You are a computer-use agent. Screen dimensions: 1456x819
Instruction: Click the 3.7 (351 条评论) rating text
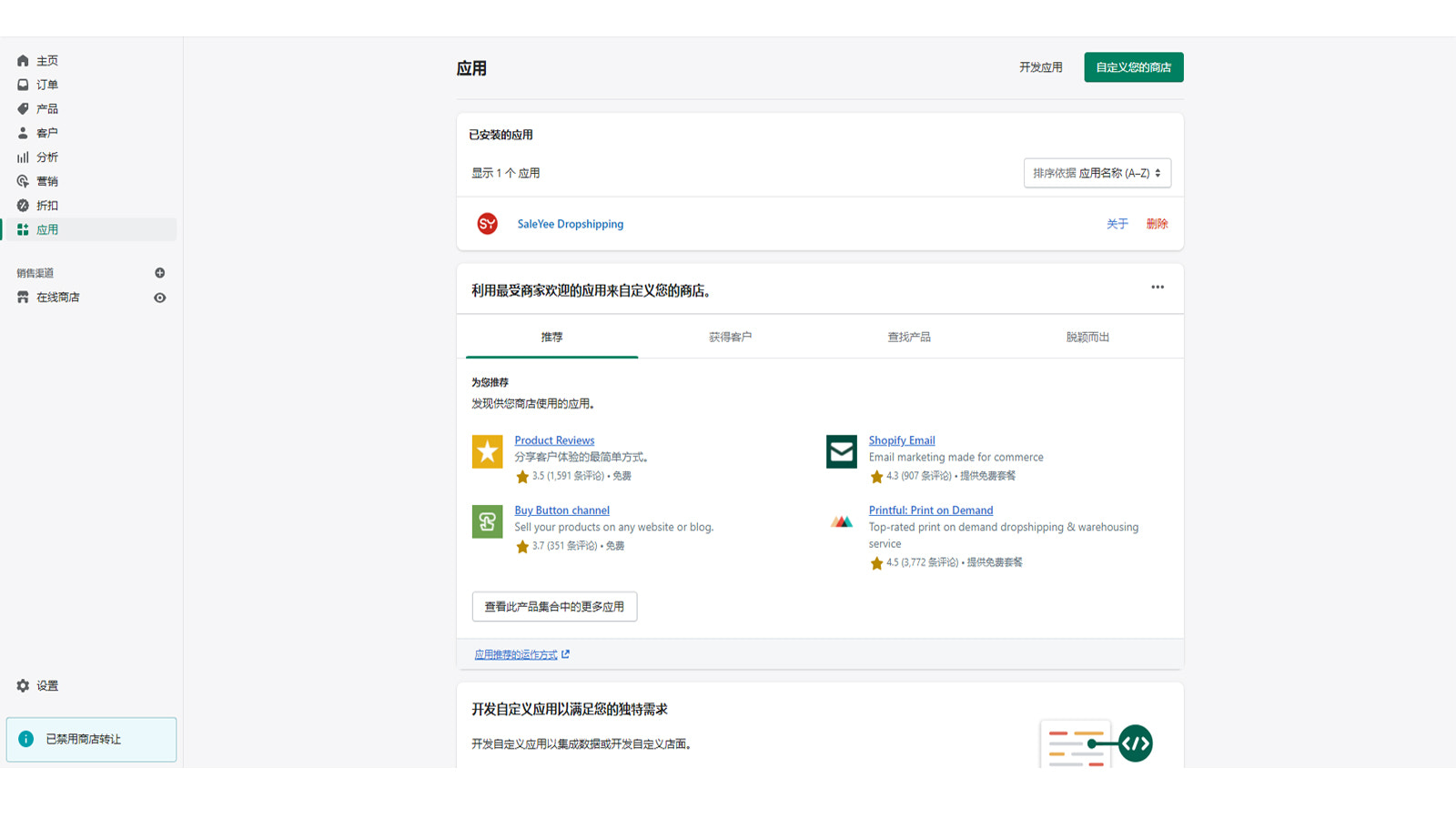565,546
